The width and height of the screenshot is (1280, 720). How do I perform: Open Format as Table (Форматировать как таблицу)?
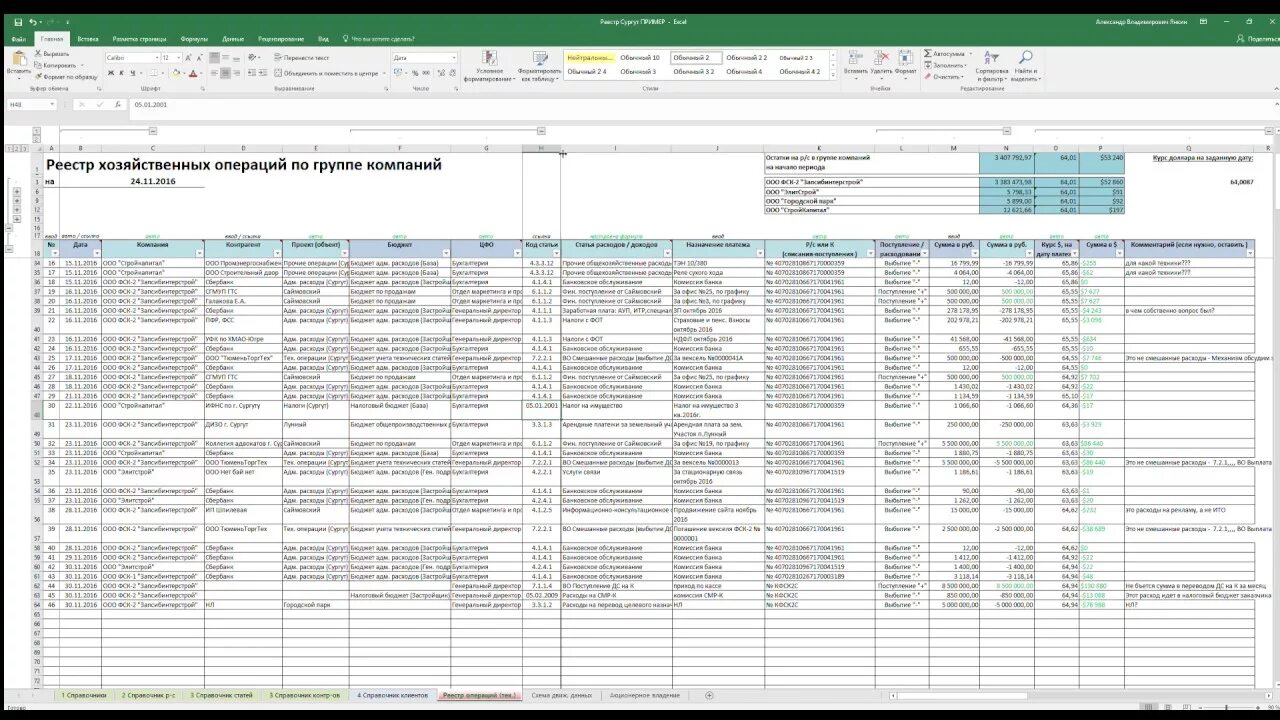coord(540,65)
